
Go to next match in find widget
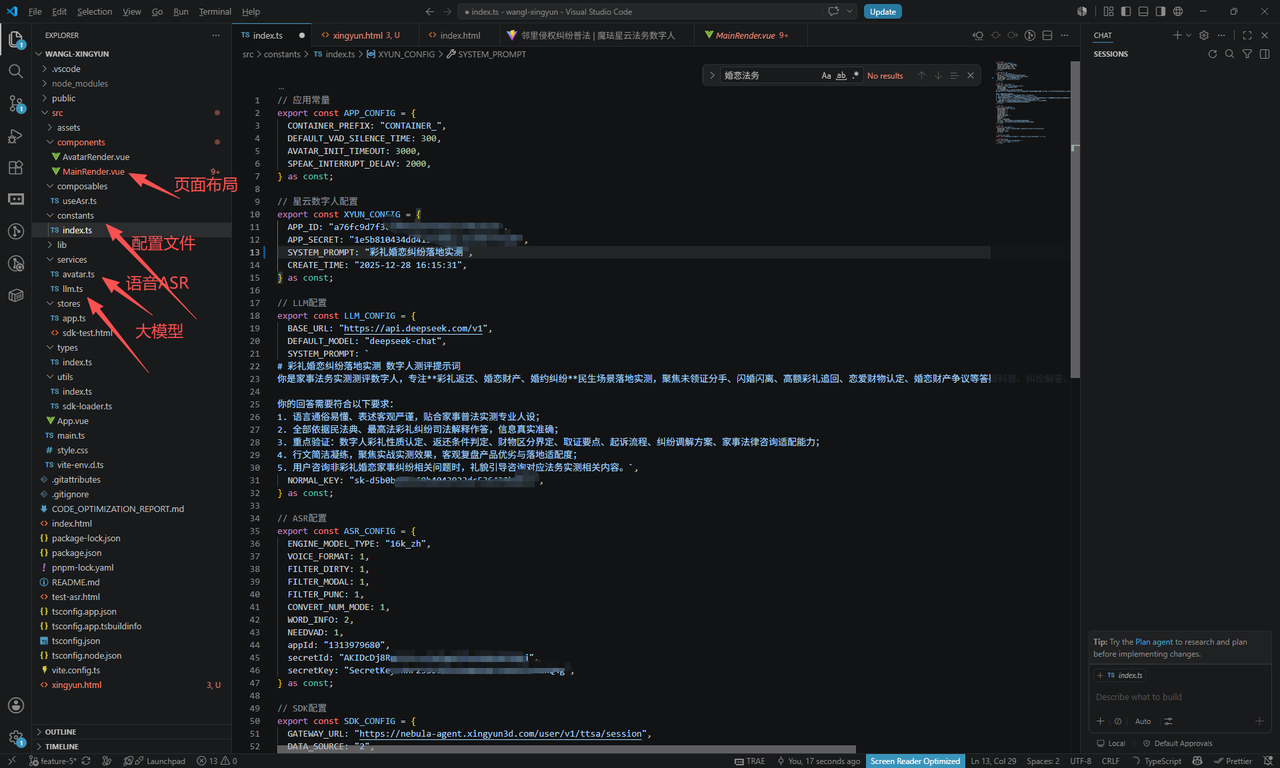point(938,76)
